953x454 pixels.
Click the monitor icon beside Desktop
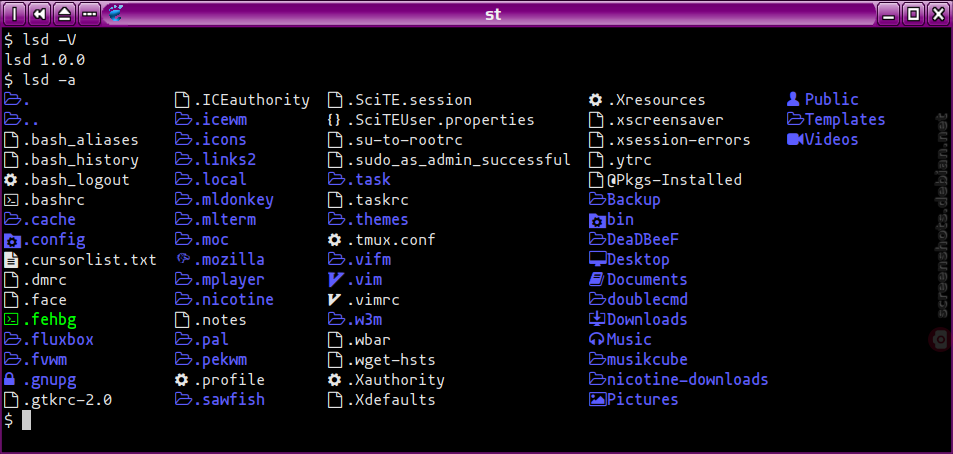(597, 259)
